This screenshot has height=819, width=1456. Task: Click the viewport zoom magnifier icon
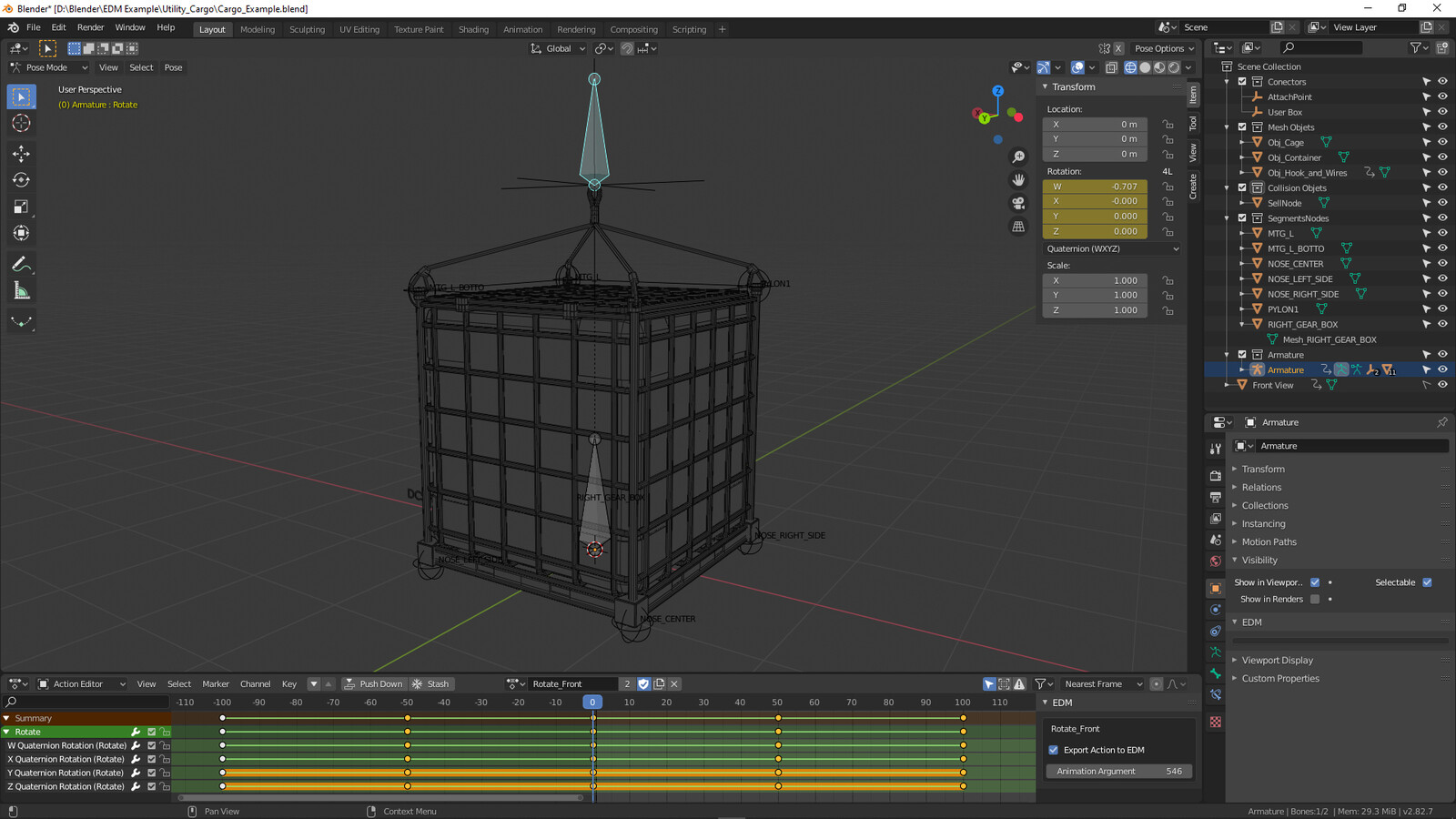pos(1018,157)
